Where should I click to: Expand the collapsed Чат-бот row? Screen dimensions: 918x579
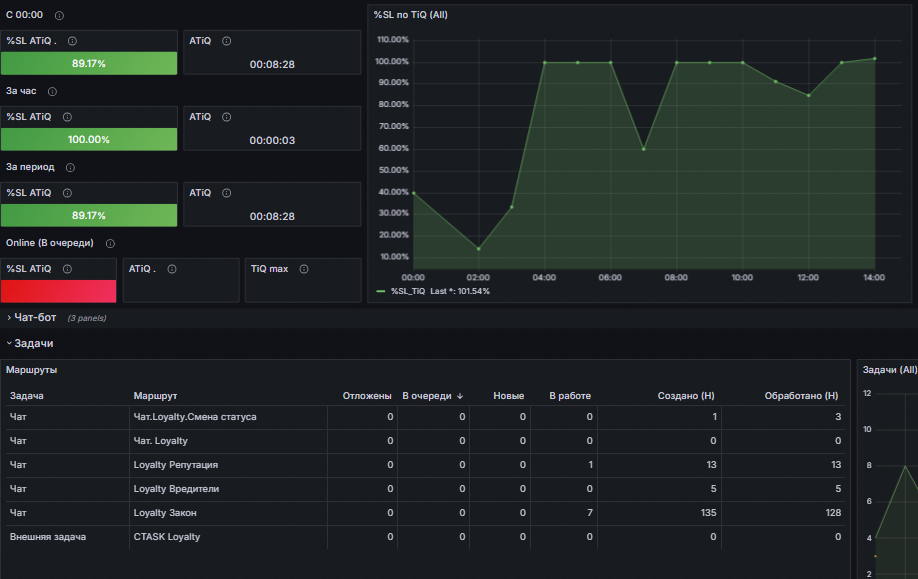[x=35, y=318]
